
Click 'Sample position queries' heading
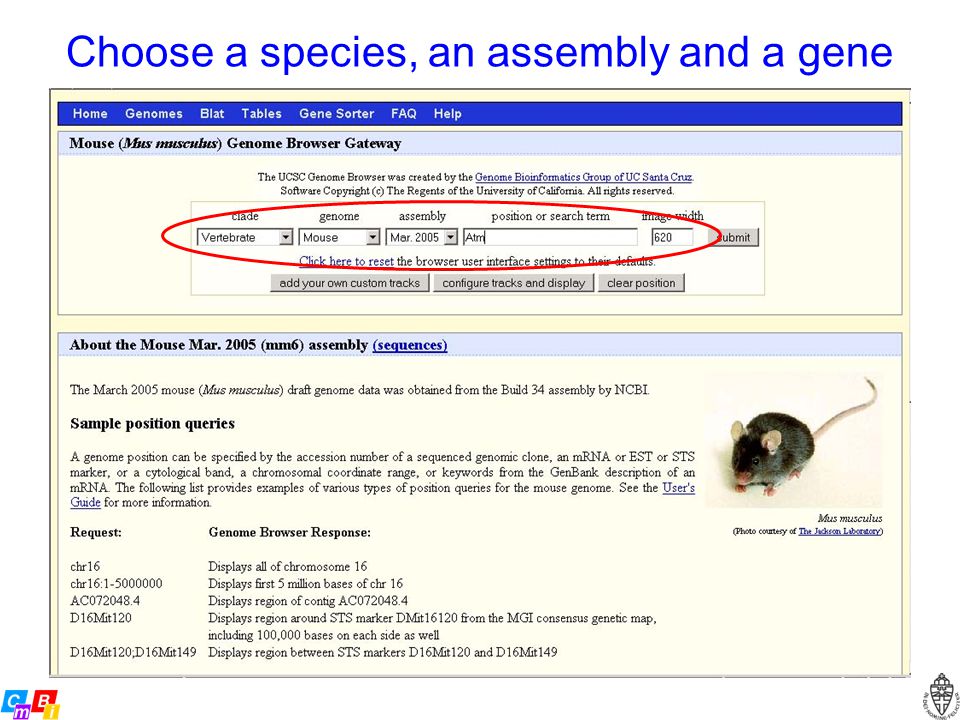tap(152, 424)
